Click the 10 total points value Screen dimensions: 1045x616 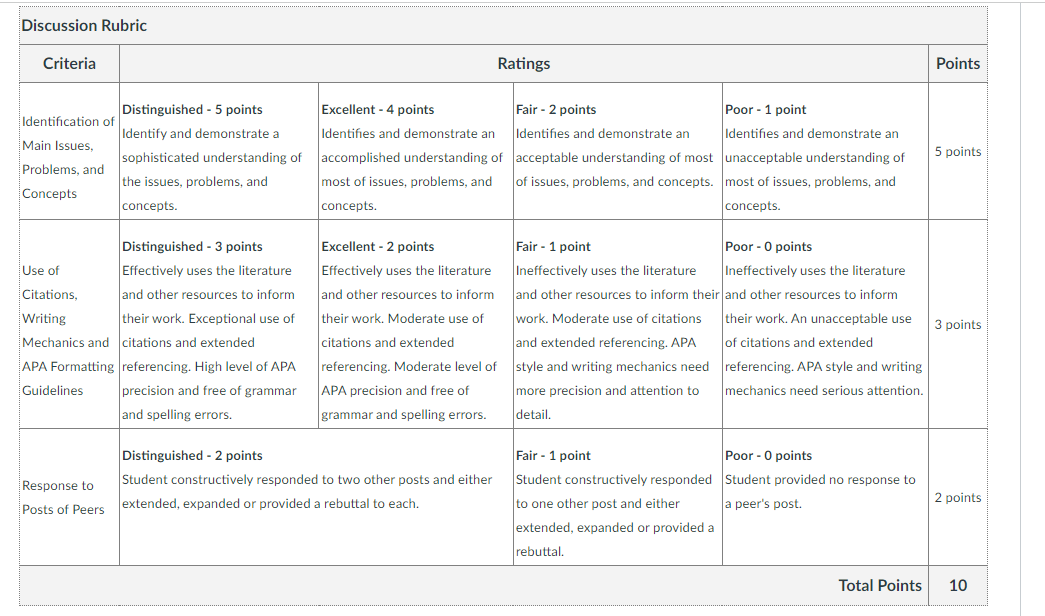(x=958, y=585)
